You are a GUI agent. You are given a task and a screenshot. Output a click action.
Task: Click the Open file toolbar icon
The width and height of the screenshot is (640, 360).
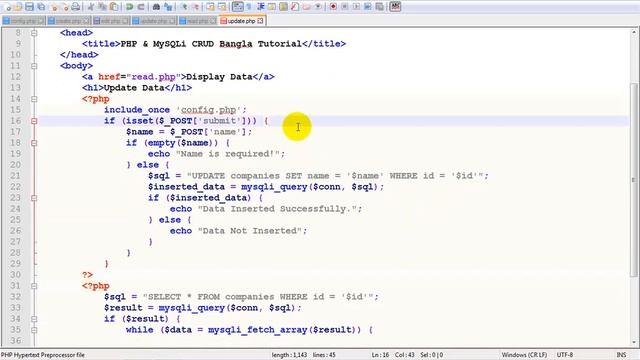(x=18, y=7)
